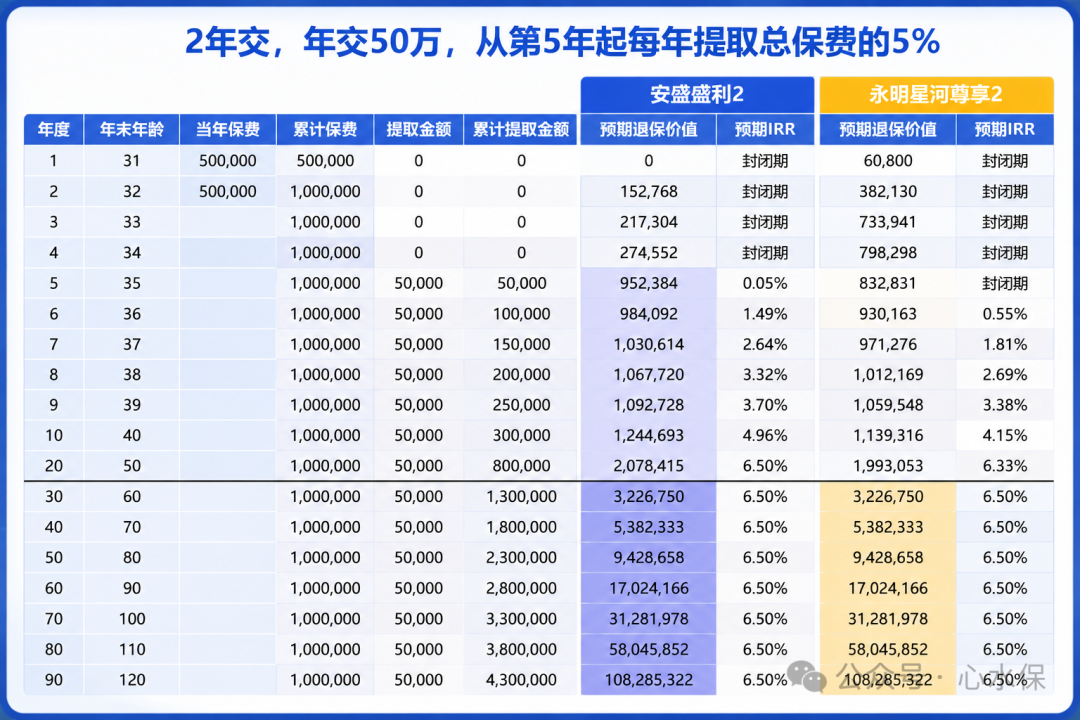Click the 733,941 cell
This screenshot has height=720, width=1080.
pos(888,222)
